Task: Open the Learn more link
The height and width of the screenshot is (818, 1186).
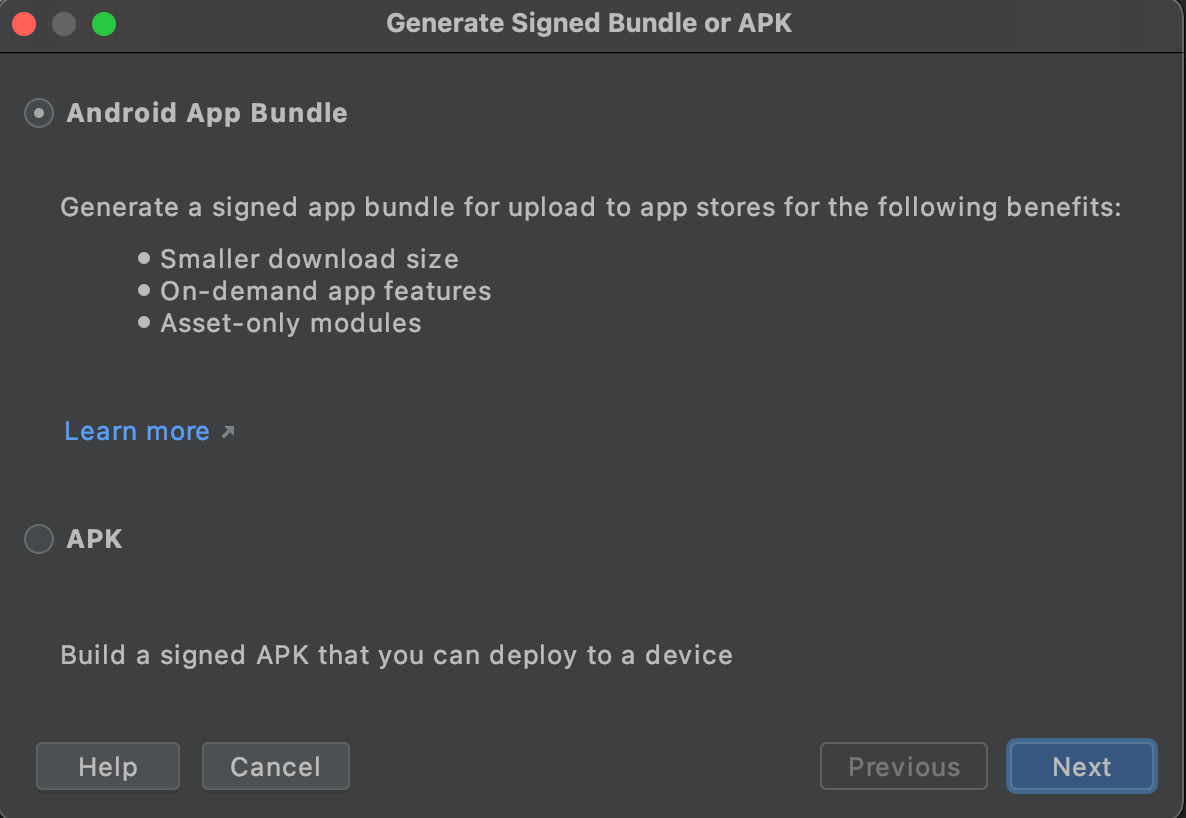Action: coord(137,431)
